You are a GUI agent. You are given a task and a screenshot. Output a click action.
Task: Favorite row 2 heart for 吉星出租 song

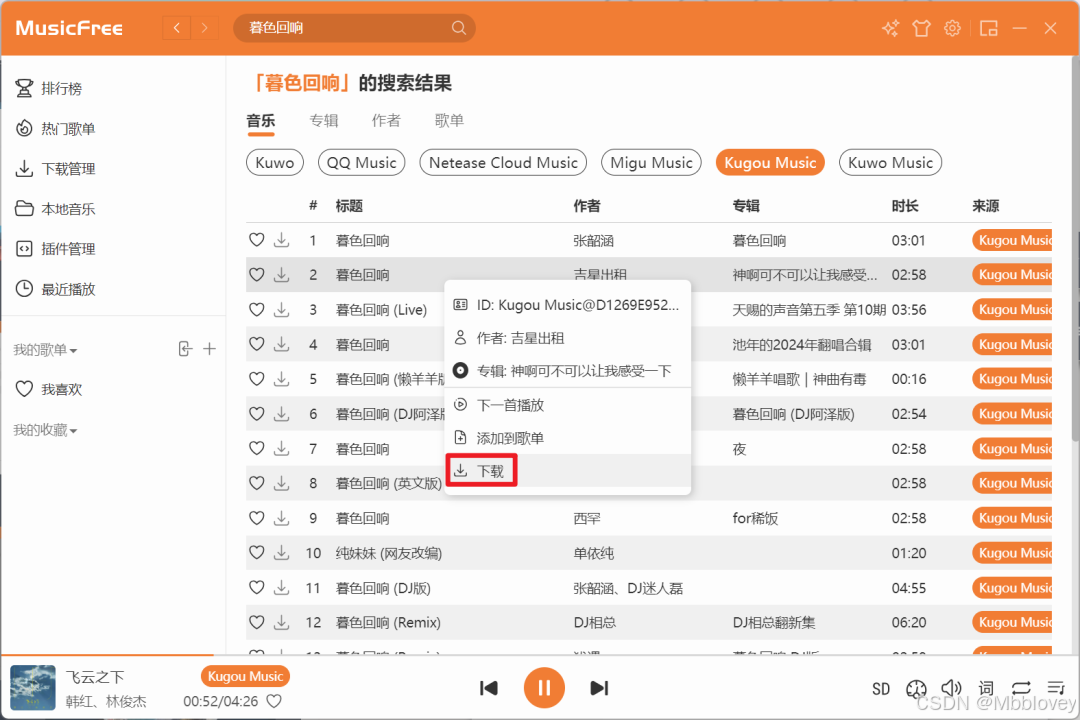tap(256, 274)
